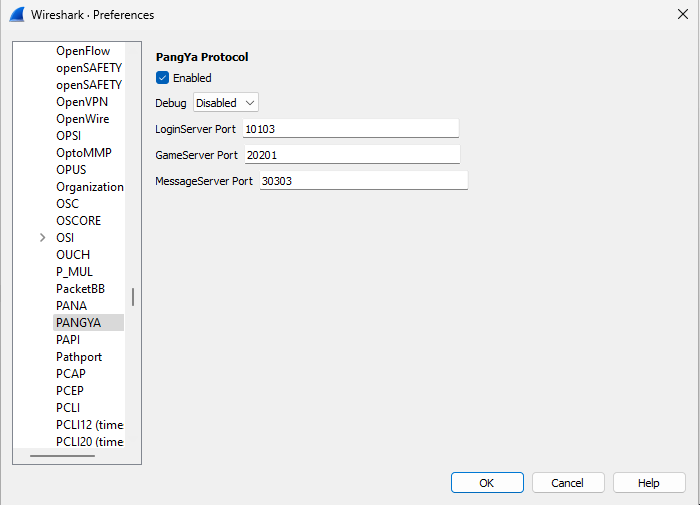Select OSCORE protocol entry

pos(79,221)
